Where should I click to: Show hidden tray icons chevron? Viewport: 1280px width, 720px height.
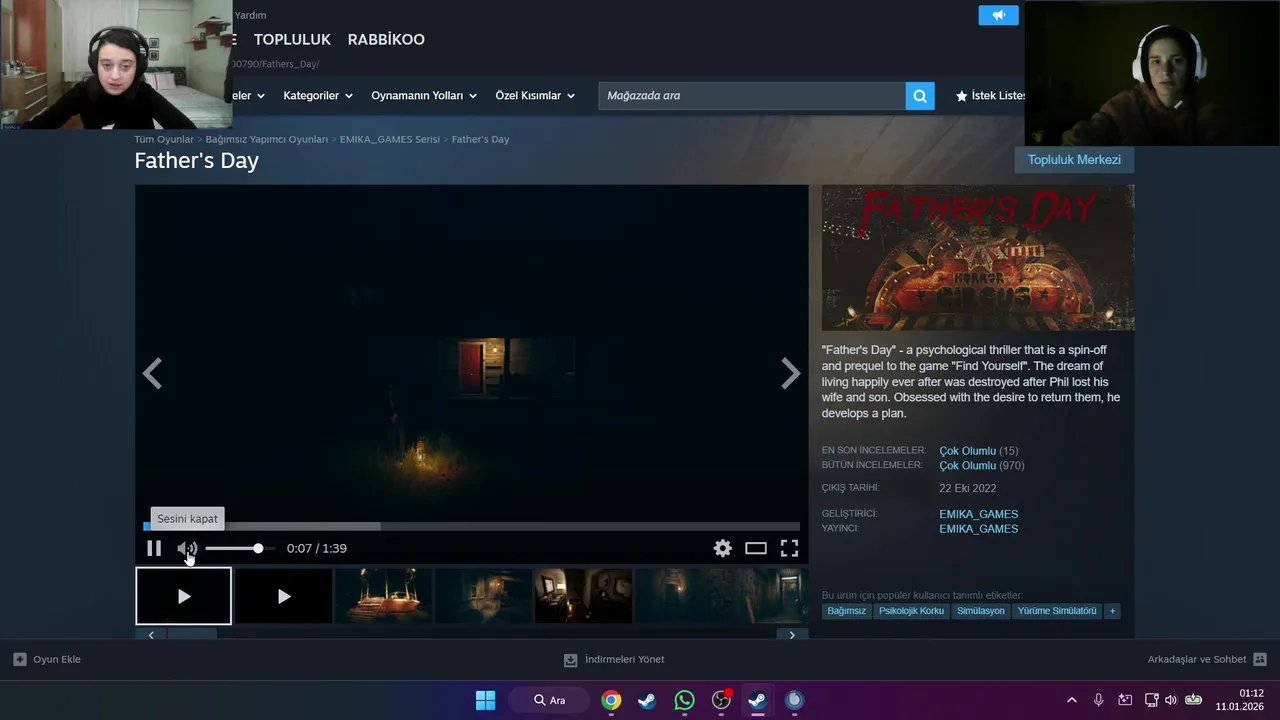1072,700
